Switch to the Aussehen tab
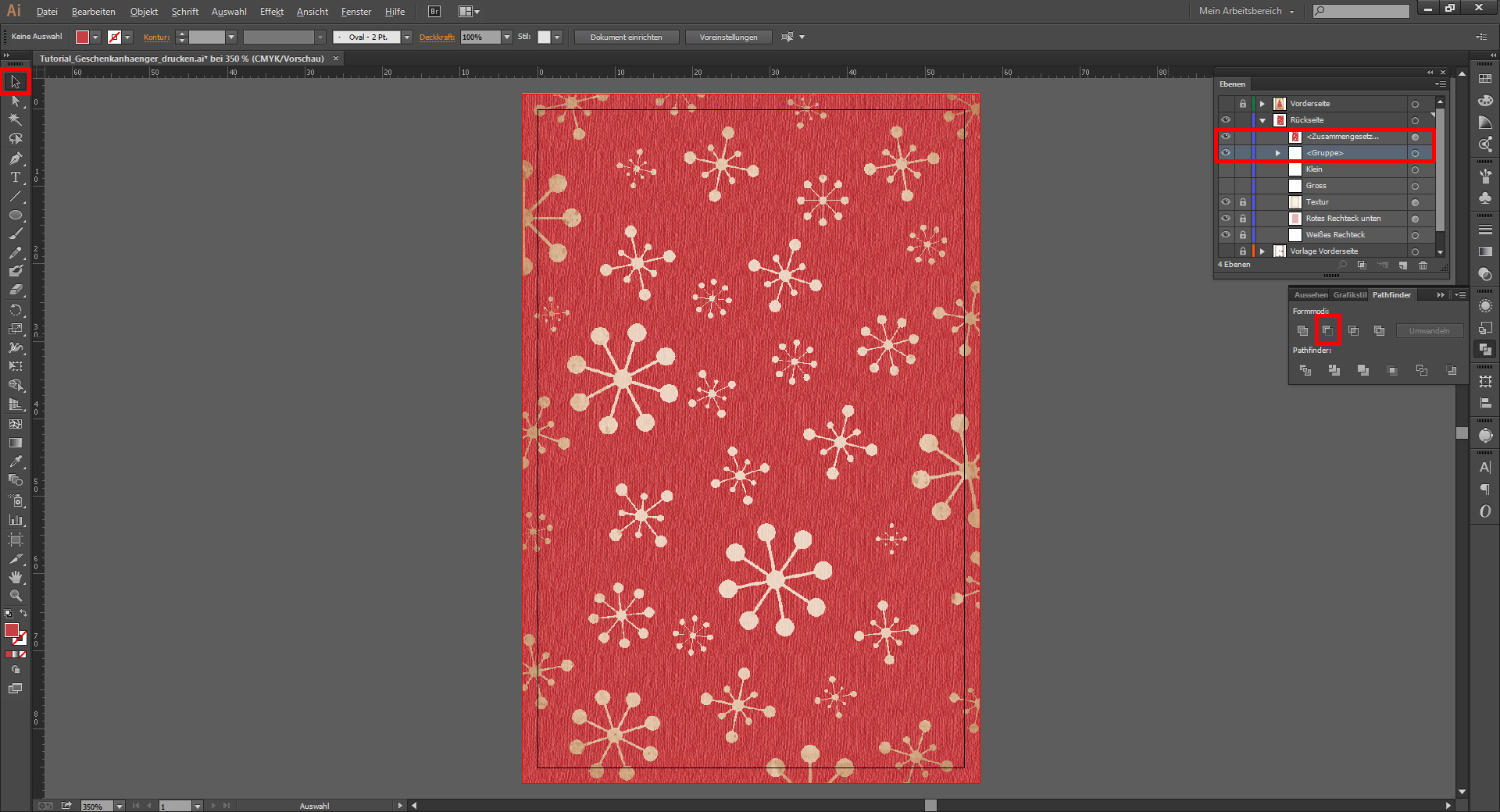This screenshot has width=1500, height=812. point(1310,295)
